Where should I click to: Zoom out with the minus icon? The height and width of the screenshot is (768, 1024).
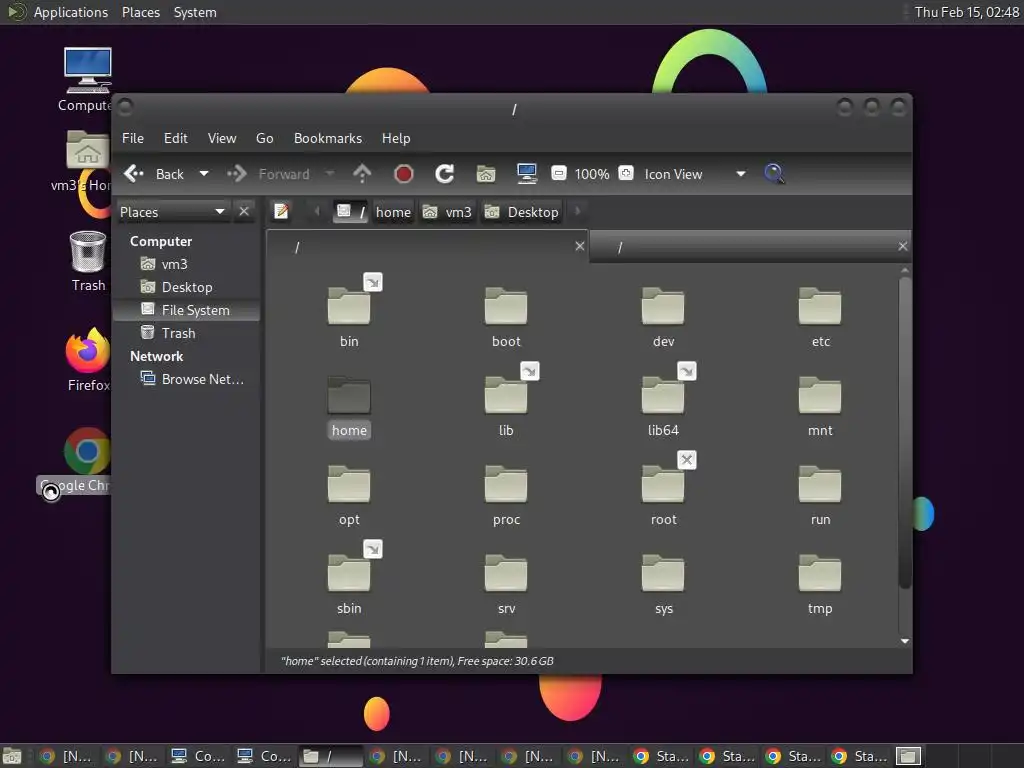point(558,173)
